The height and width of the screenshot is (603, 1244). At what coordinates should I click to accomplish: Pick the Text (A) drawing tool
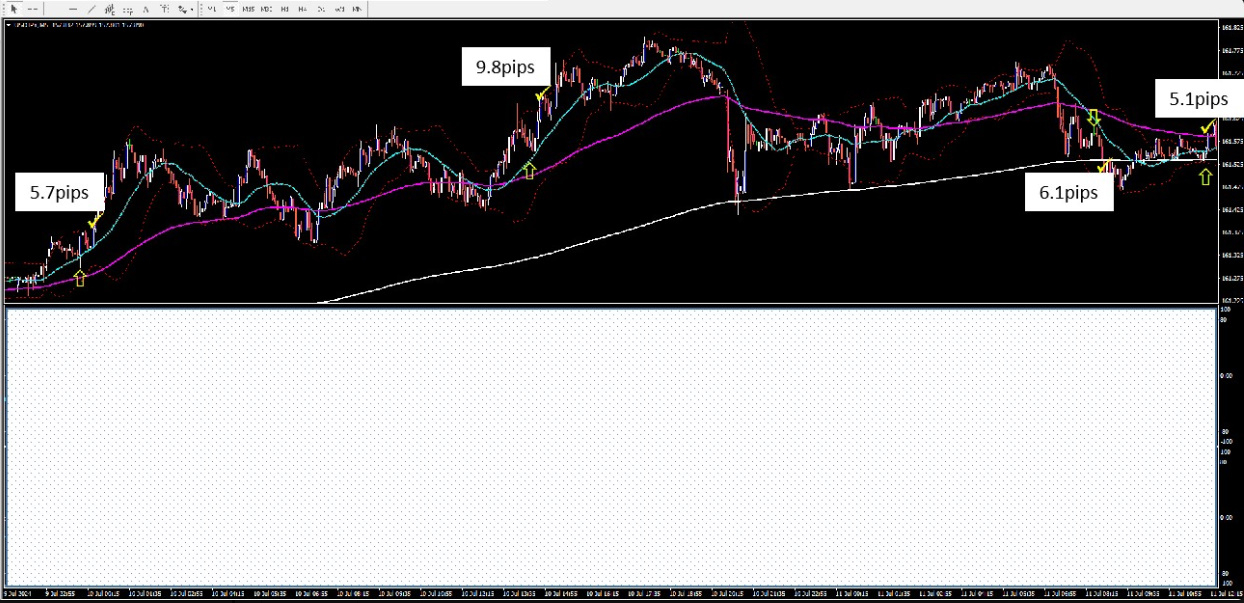(146, 9)
